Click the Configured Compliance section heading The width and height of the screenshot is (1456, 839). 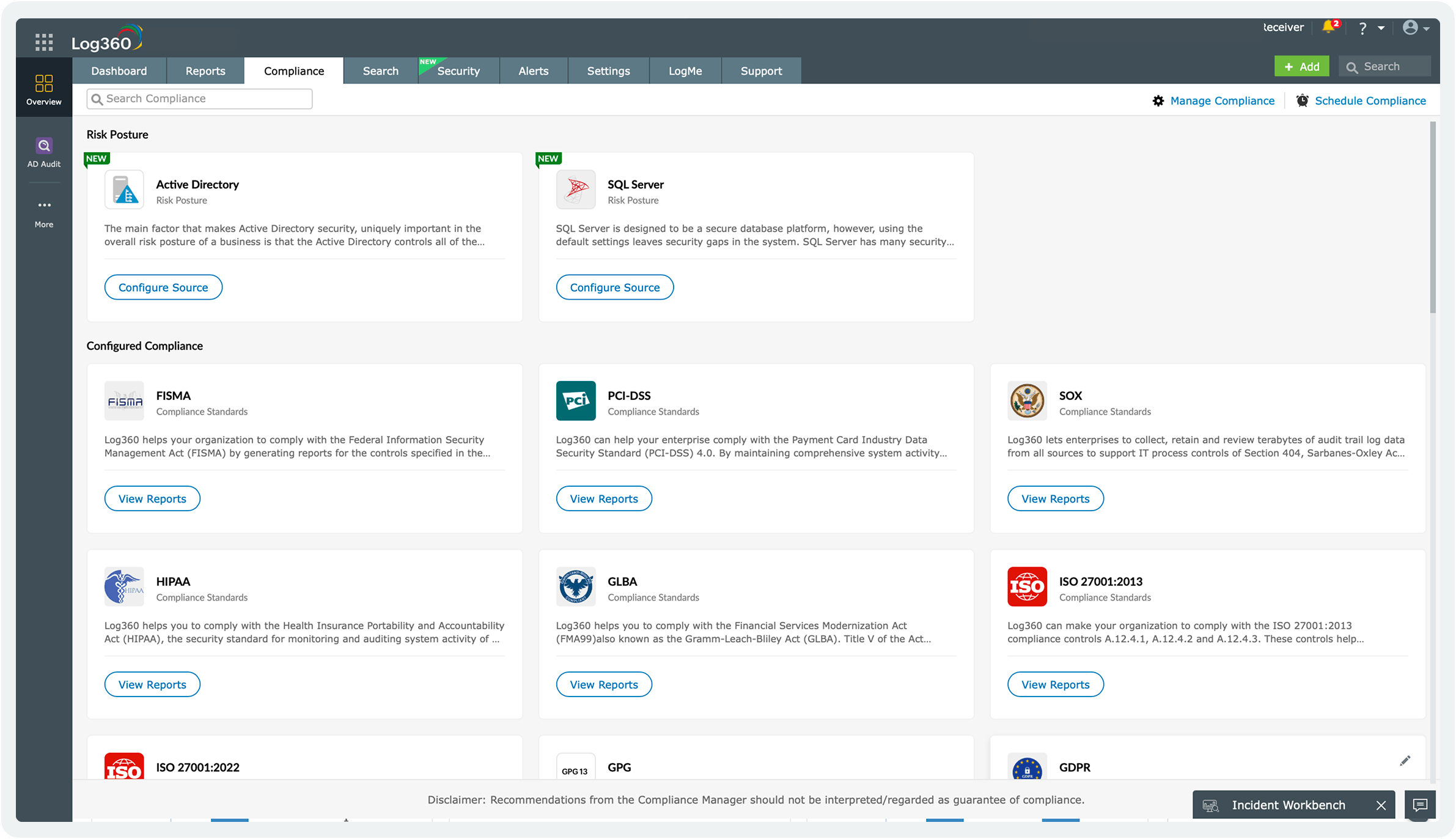(145, 346)
